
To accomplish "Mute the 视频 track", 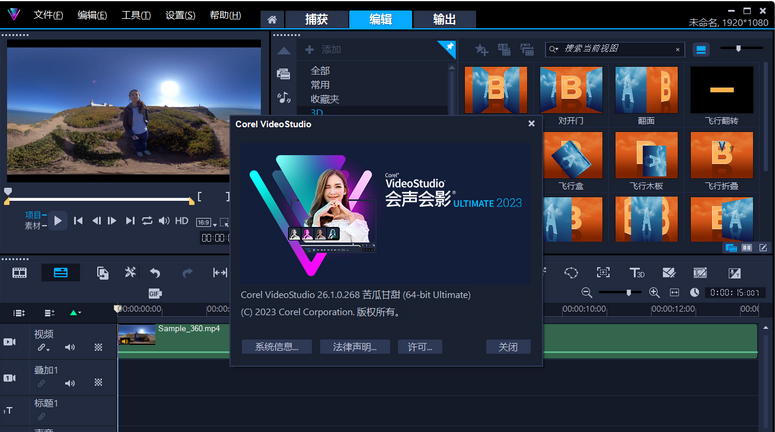I will (70, 347).
